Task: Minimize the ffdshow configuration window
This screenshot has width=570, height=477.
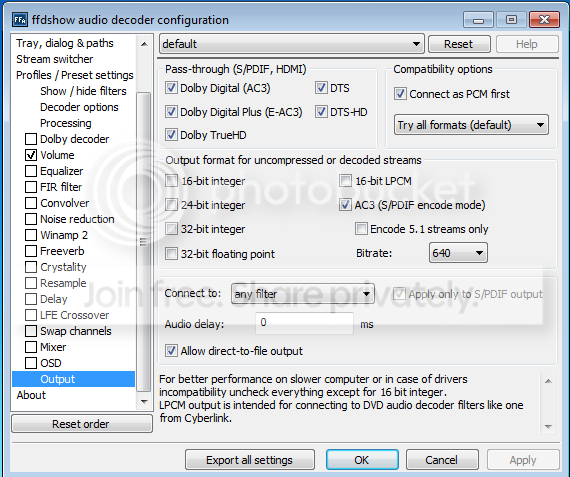Action: click(478, 20)
